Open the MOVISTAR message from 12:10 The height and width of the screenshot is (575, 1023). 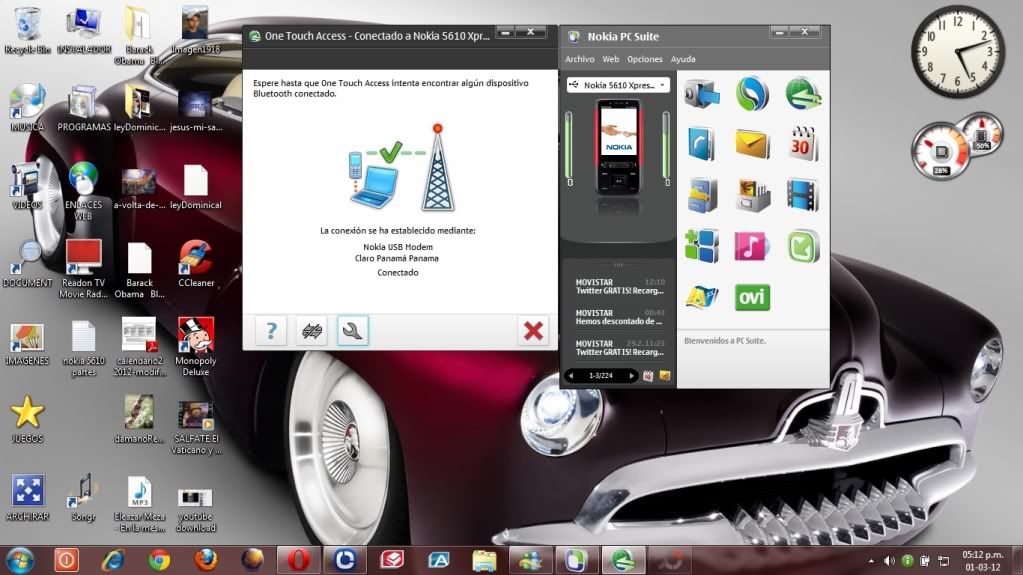tap(619, 287)
